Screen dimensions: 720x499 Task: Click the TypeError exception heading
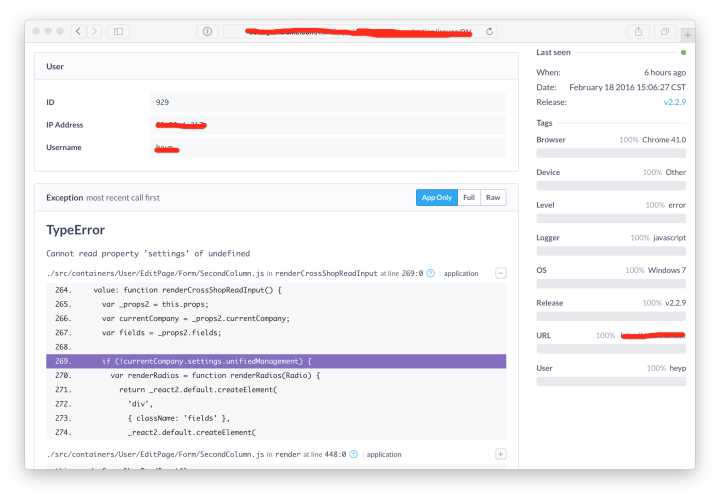point(75,230)
